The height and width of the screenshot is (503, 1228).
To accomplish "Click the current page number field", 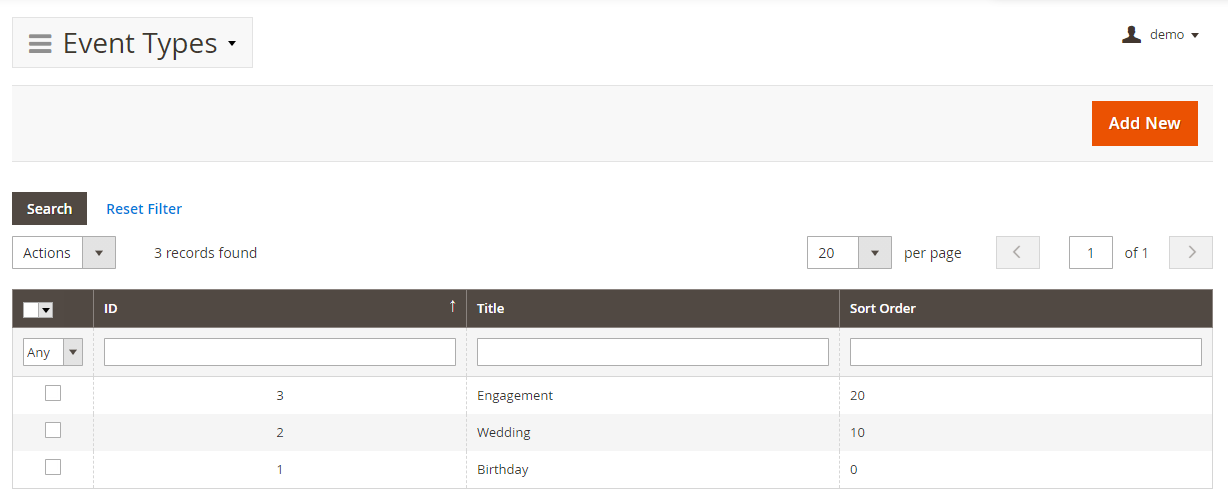I will [x=1090, y=253].
